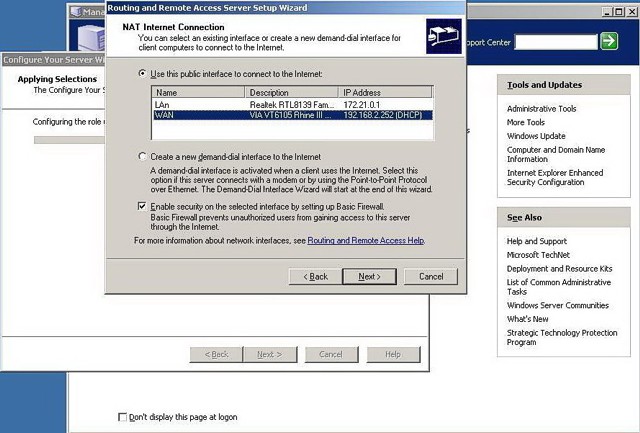Select the LAn interface row
Viewport: 640px width, 433px height.
coord(293,105)
